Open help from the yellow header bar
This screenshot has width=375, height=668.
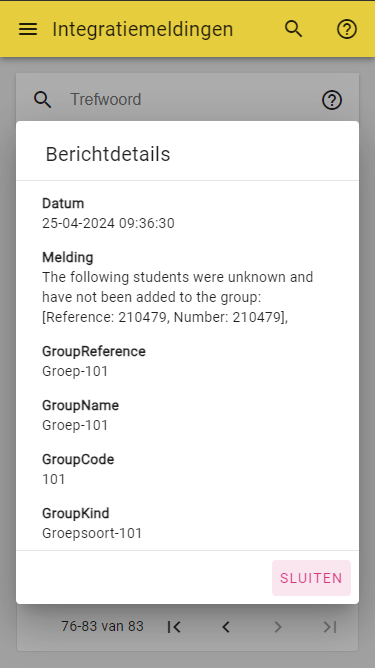[347, 29]
